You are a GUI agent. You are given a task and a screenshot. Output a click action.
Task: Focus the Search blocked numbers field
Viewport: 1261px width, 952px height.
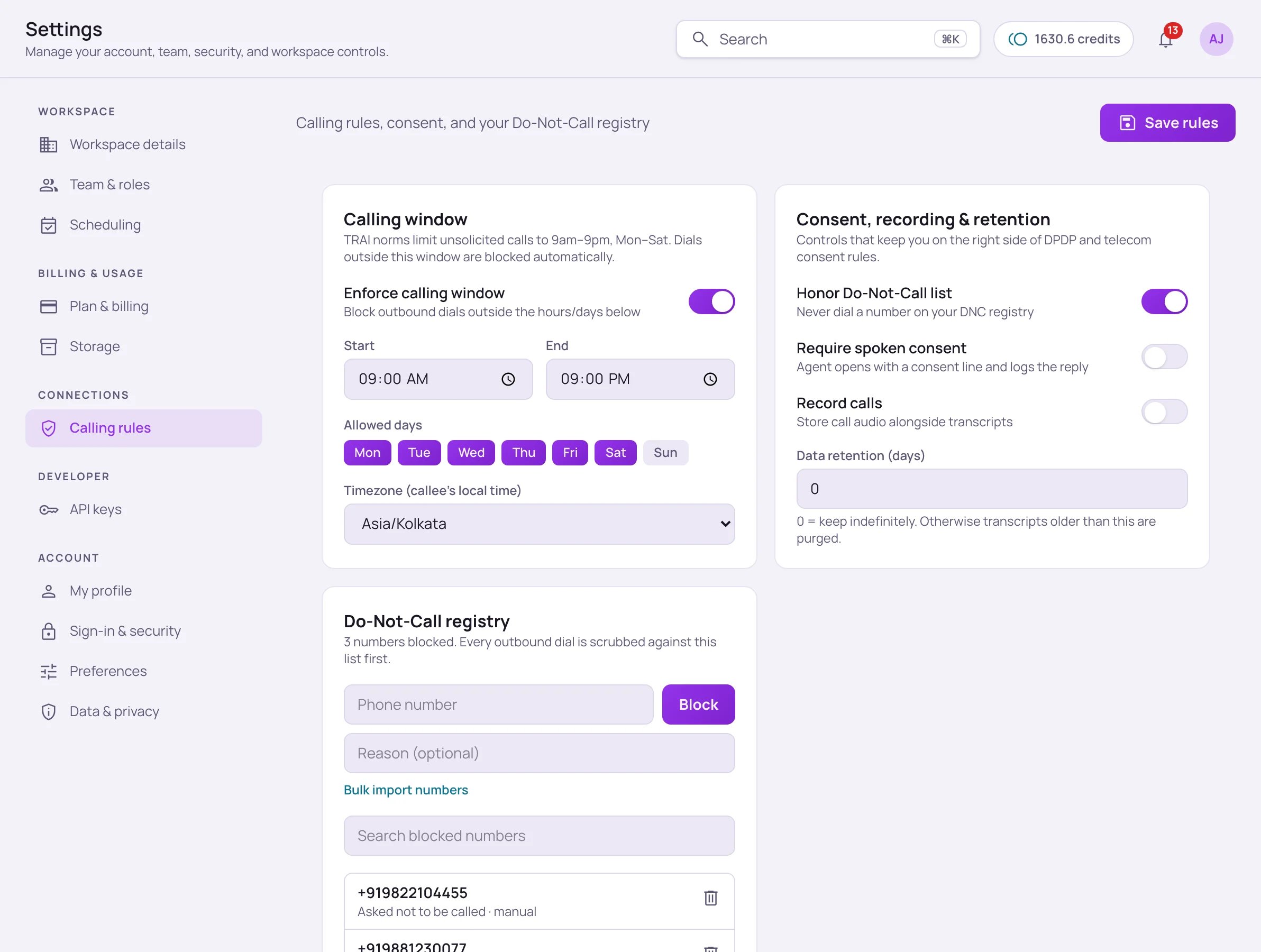tap(538, 836)
